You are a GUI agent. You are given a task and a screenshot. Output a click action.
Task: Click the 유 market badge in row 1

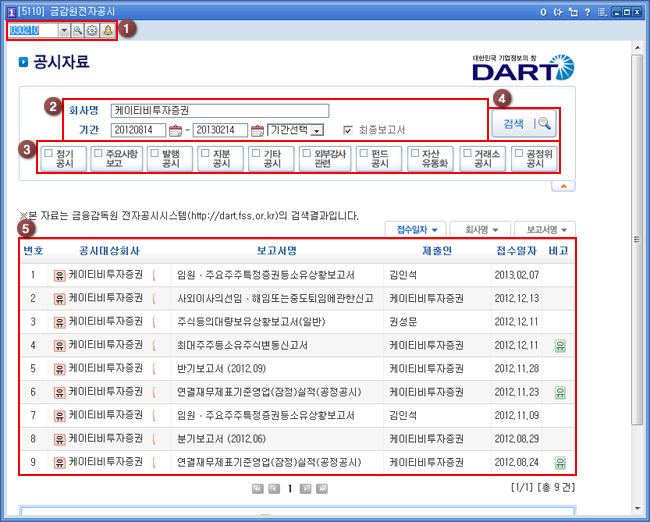59,274
